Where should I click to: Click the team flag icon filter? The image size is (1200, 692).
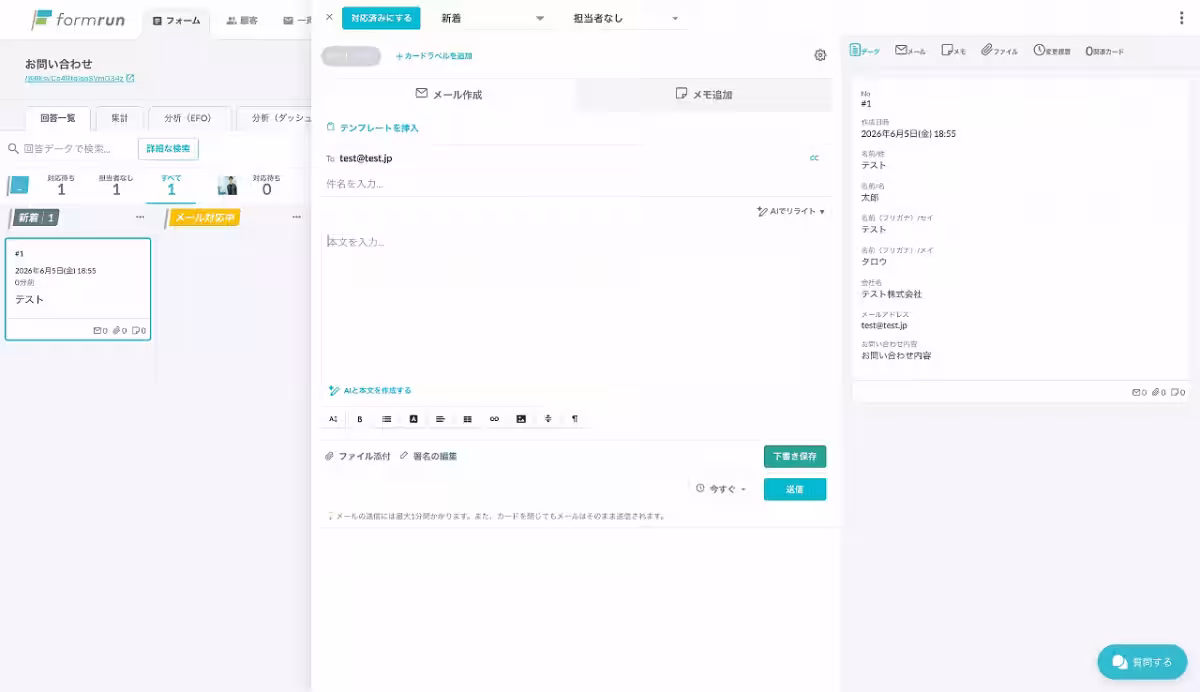click(19, 186)
